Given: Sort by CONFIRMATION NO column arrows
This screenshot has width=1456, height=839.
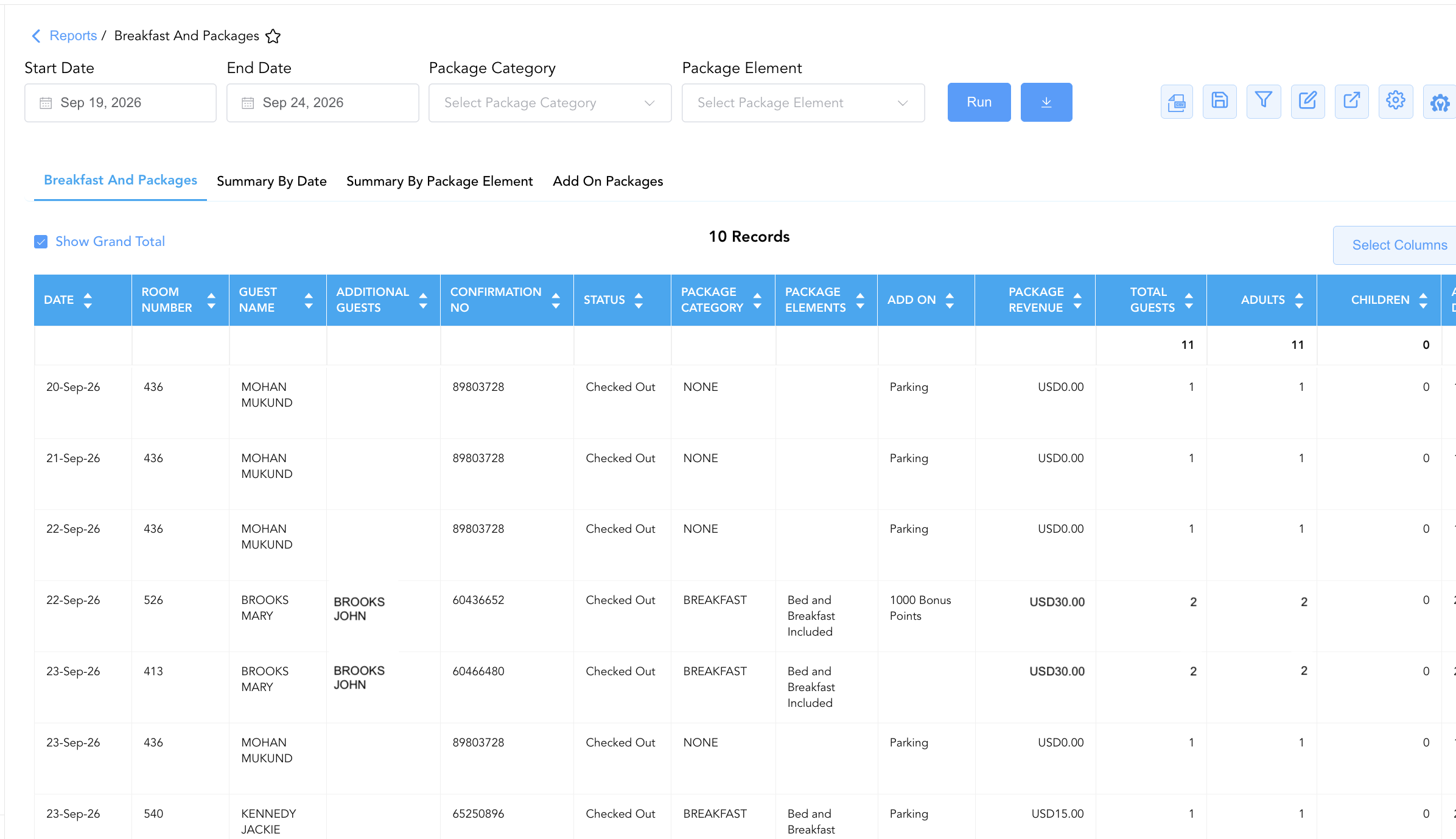Looking at the screenshot, I should (556, 300).
